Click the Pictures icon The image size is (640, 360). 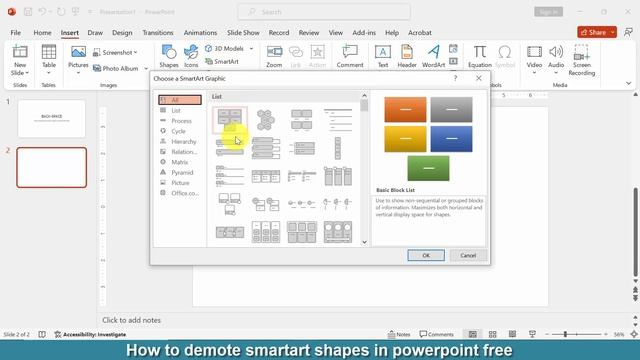pyautogui.click(x=78, y=52)
